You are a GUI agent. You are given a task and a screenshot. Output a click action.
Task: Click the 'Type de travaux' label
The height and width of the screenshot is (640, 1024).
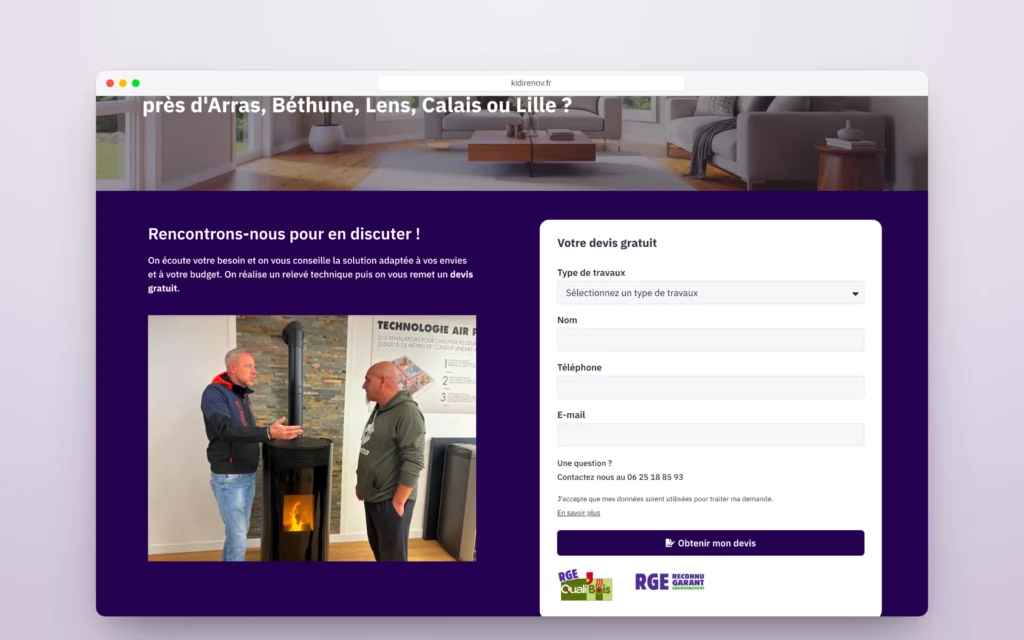point(591,273)
